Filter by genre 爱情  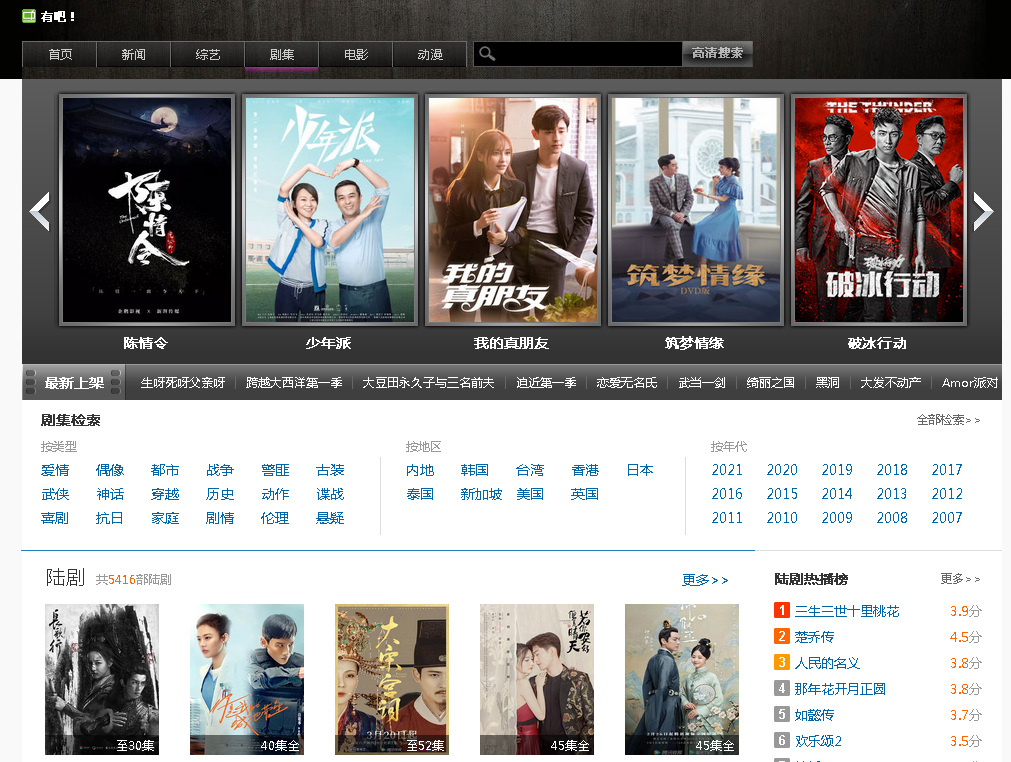click(55, 470)
